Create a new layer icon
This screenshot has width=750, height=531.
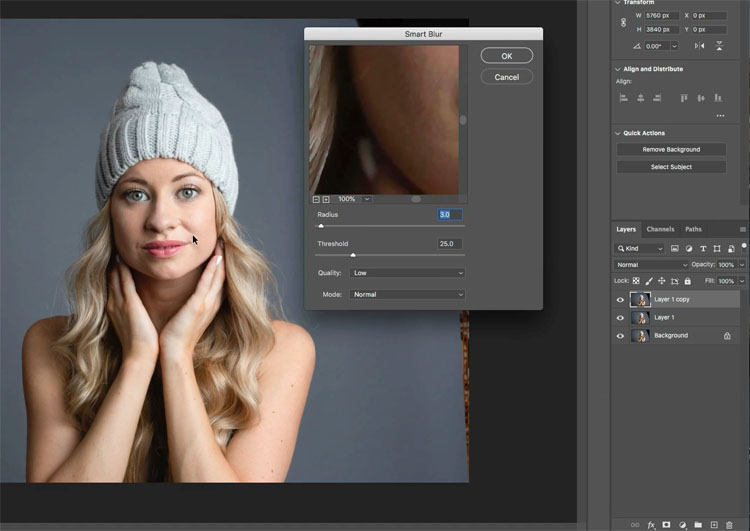[x=714, y=525]
